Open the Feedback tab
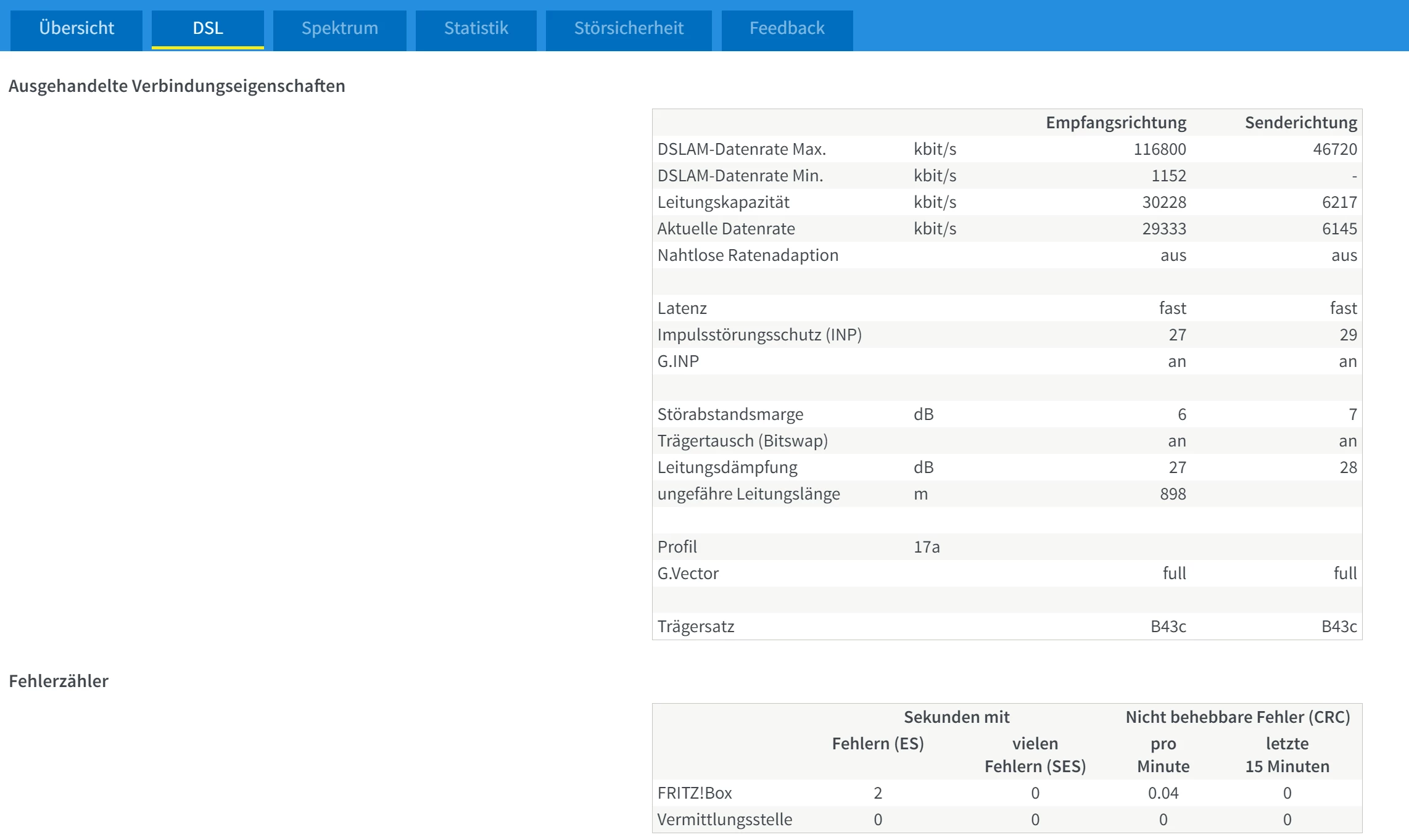This screenshot has height=840, width=1409. click(x=787, y=28)
